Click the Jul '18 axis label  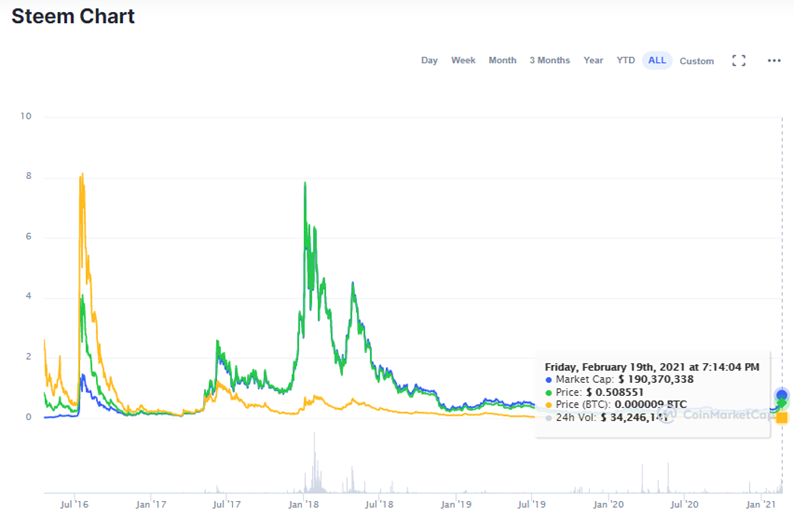click(379, 504)
